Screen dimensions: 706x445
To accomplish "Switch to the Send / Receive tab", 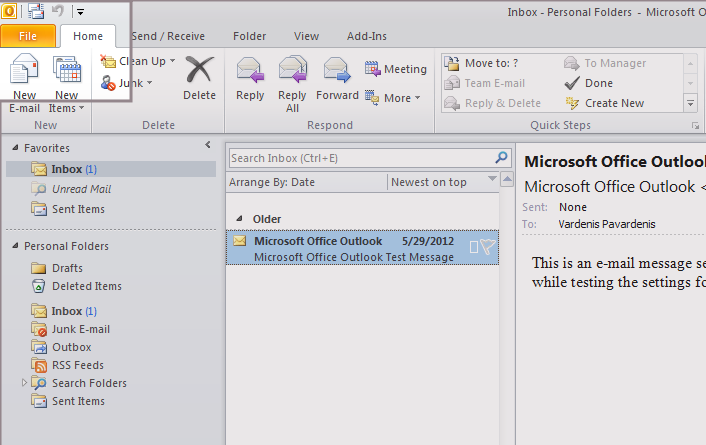I will [x=168, y=36].
